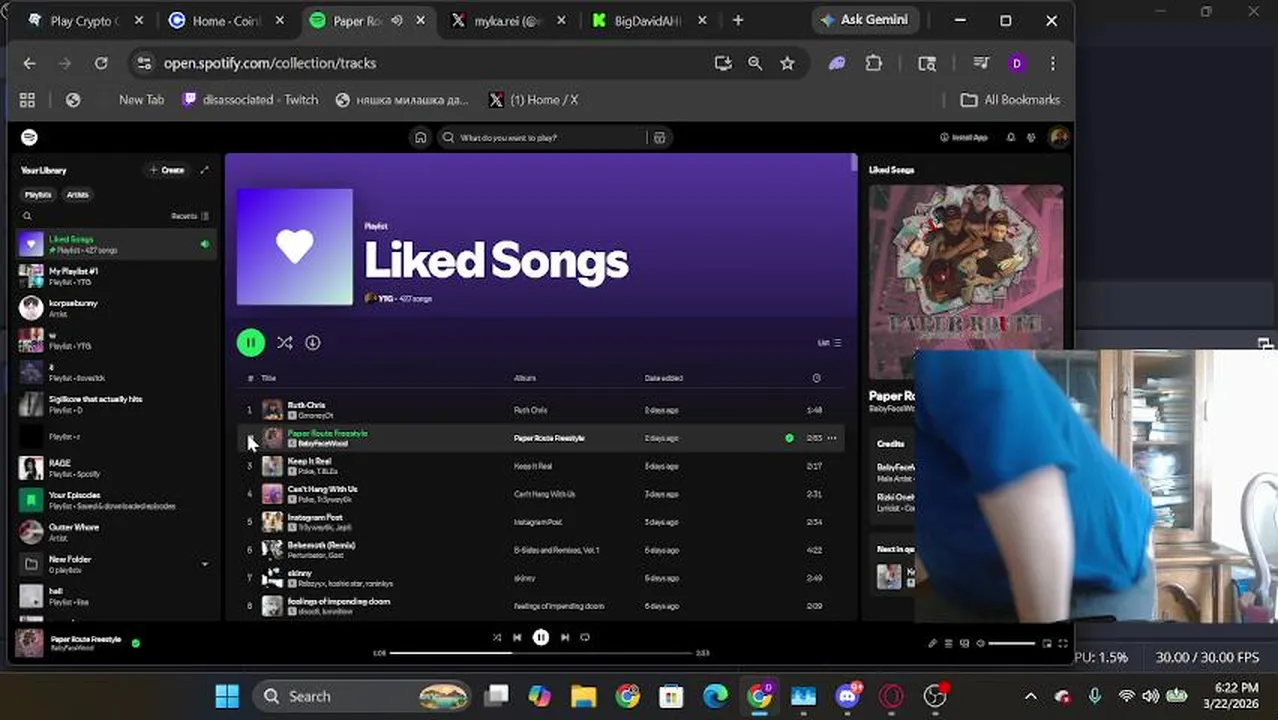Sort tracks by the Album column header
This screenshot has width=1278, height=720.
(x=525, y=378)
